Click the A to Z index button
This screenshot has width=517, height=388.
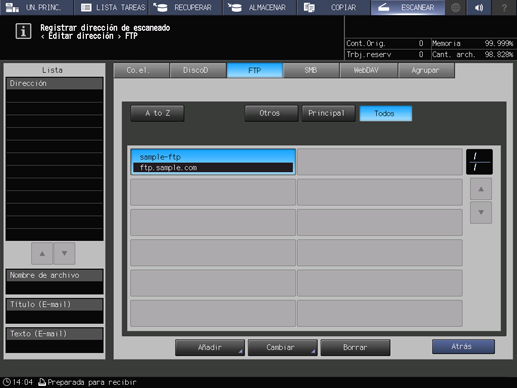[157, 113]
